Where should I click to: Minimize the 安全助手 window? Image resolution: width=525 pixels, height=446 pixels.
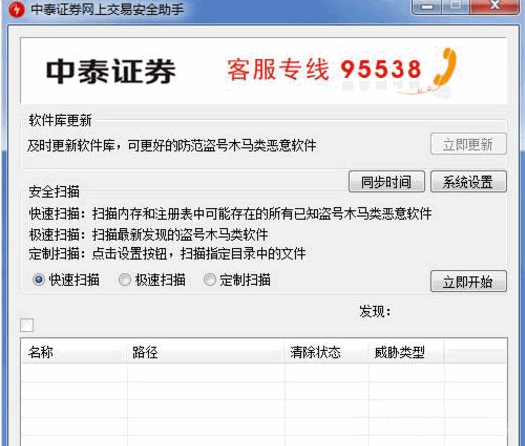[x=427, y=7]
